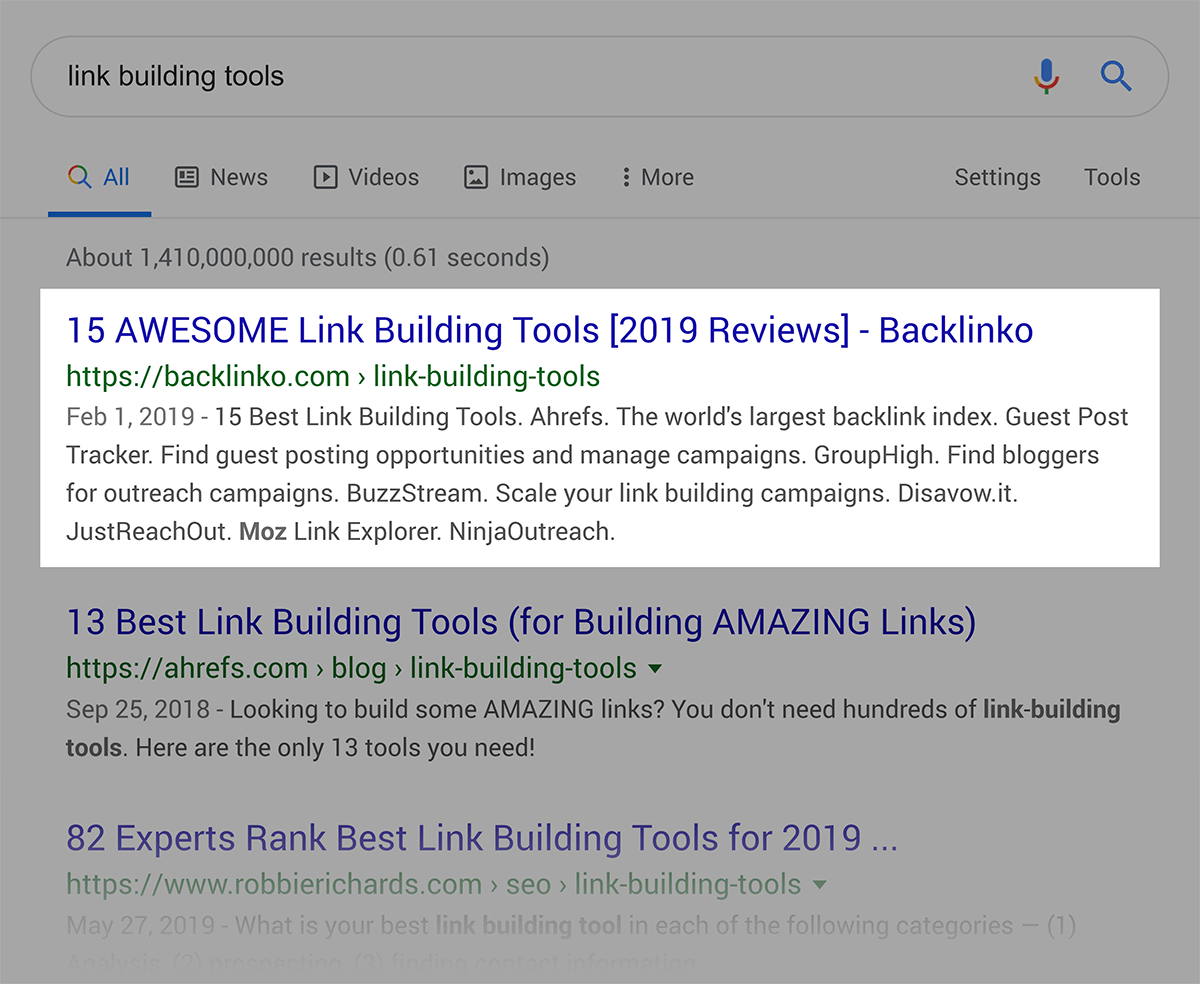
Task: Click the three-dot More icon
Action: [x=626, y=177]
